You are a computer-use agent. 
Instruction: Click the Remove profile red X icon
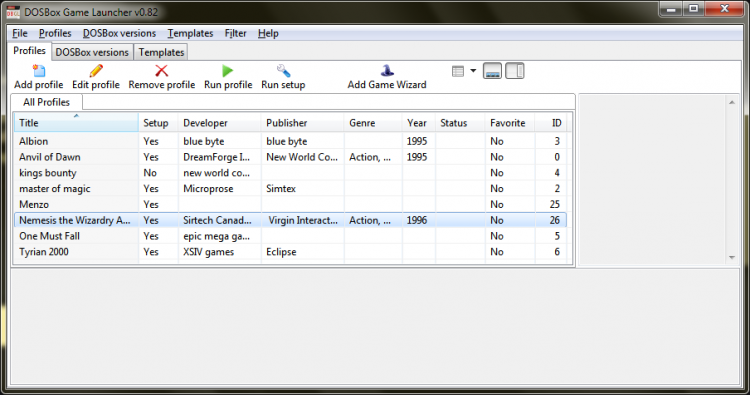pyautogui.click(x=162, y=71)
